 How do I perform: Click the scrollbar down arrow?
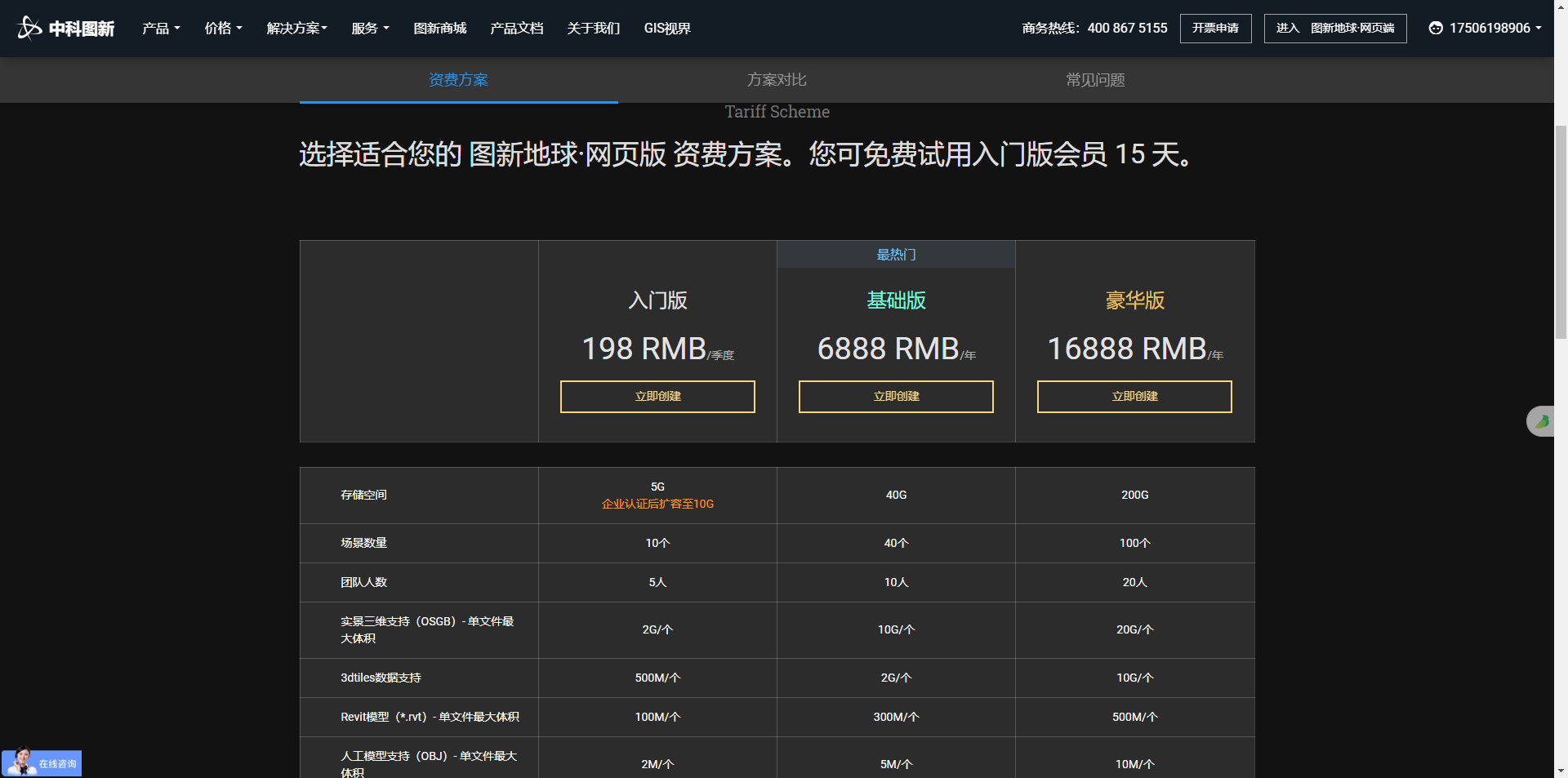coord(1561,771)
